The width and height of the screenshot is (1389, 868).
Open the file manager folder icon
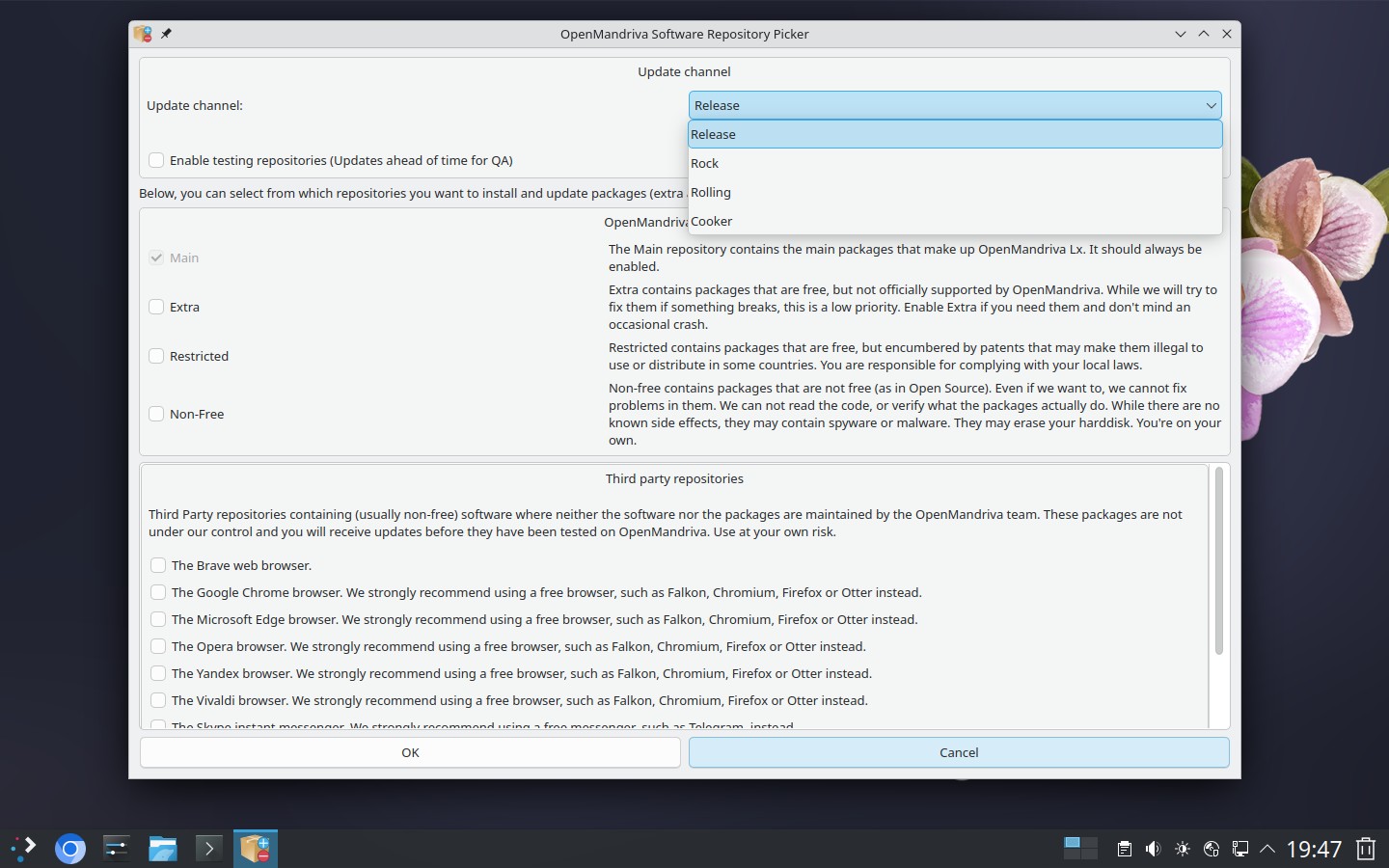pos(163,849)
